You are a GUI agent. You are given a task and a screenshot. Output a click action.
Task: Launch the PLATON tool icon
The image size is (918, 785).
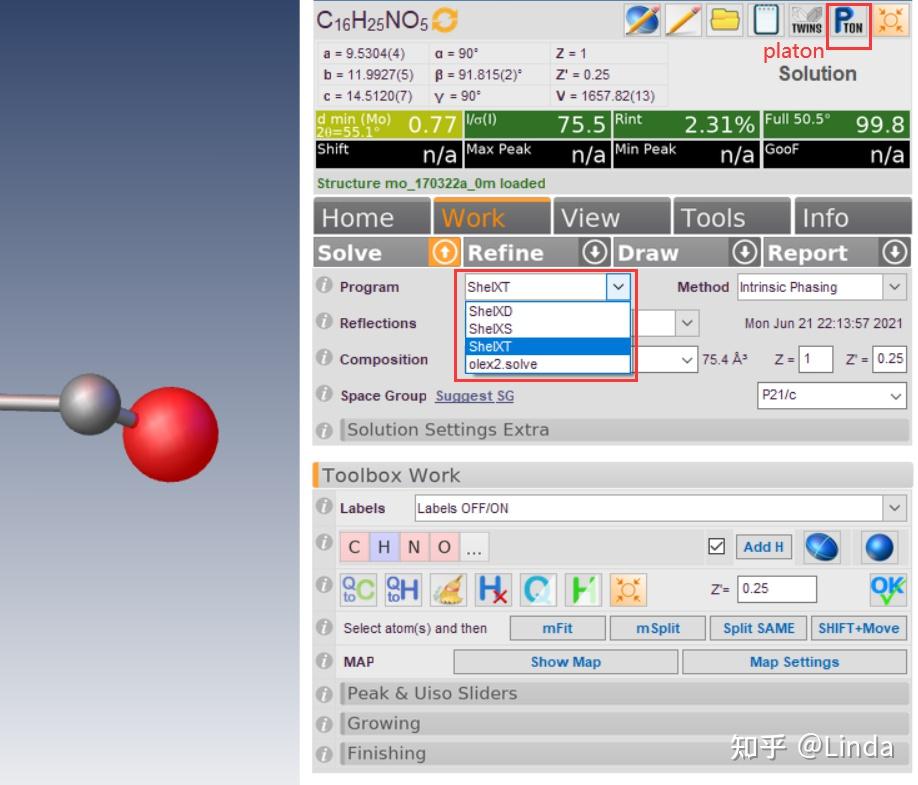[x=849, y=22]
